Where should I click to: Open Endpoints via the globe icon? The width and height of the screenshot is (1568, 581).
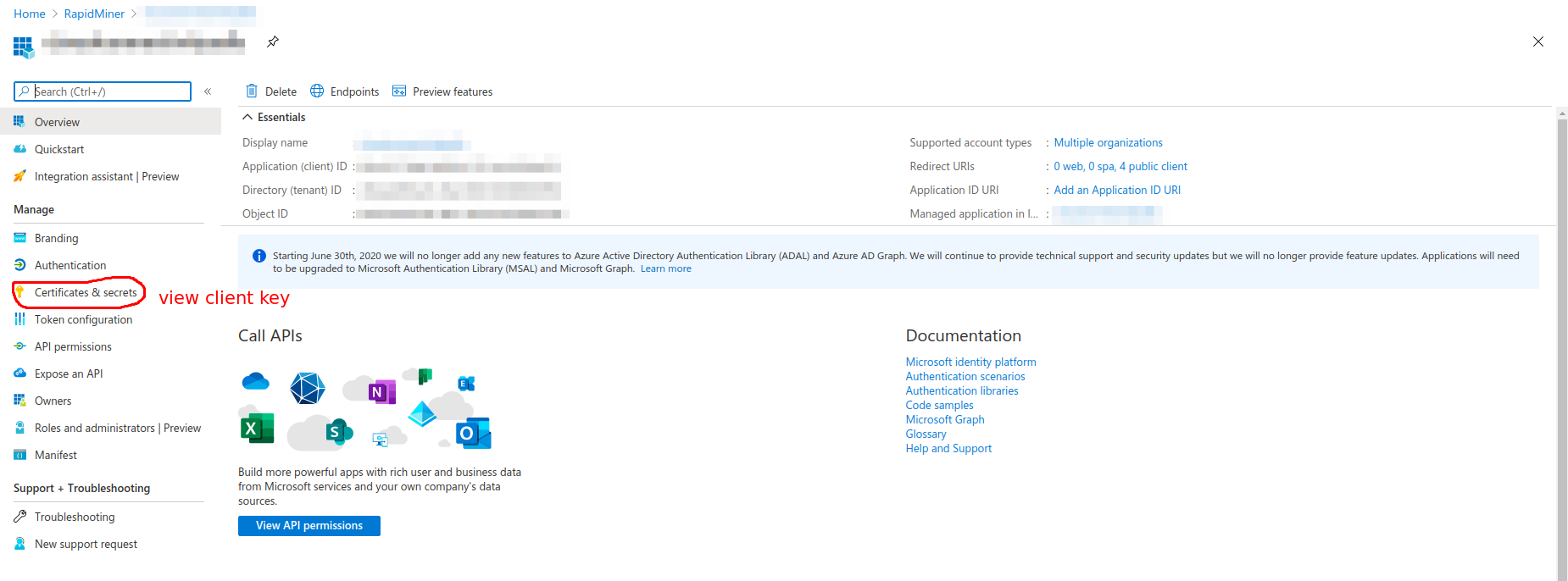click(317, 91)
